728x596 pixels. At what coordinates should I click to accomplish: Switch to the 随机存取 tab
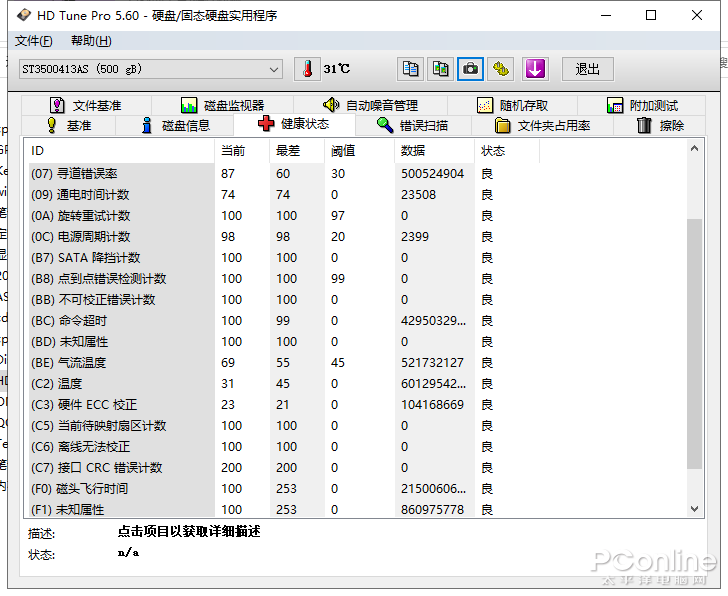click(x=513, y=105)
